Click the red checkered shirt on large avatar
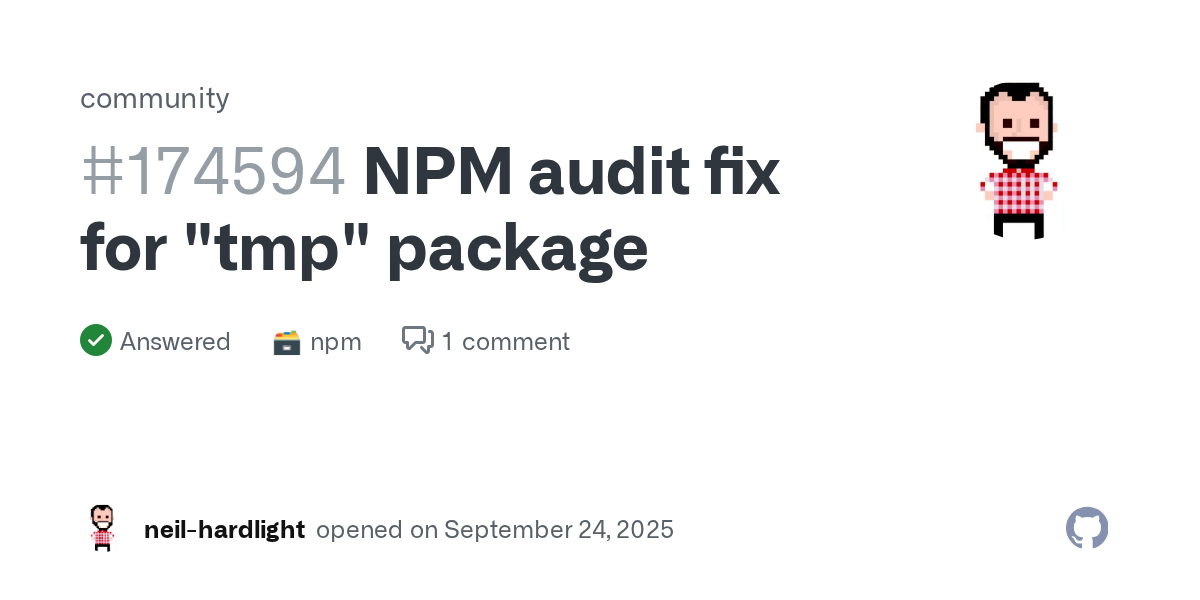The image size is (1200, 600). point(1018,190)
